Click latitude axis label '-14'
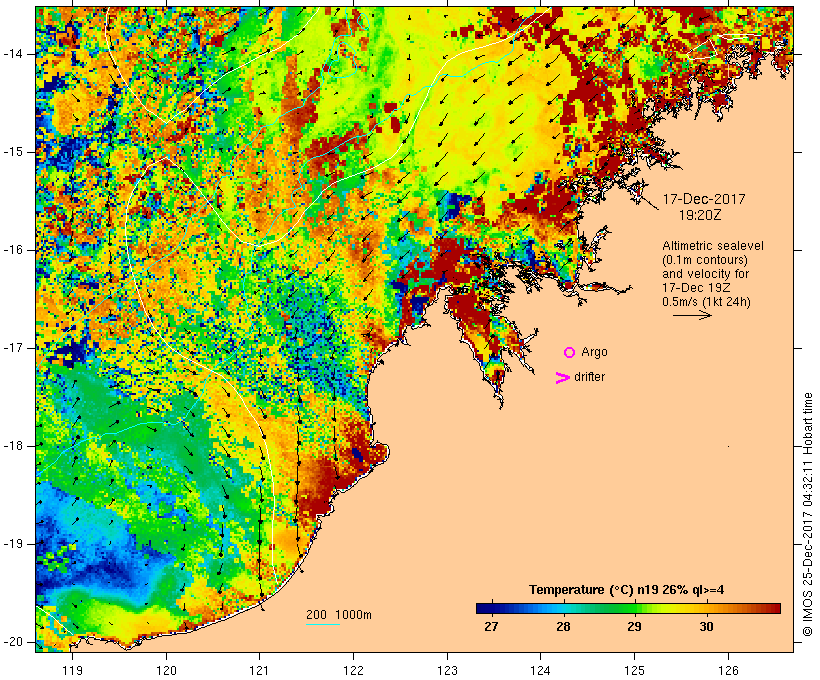Screen dimensions: 820x680 [x=12, y=54]
